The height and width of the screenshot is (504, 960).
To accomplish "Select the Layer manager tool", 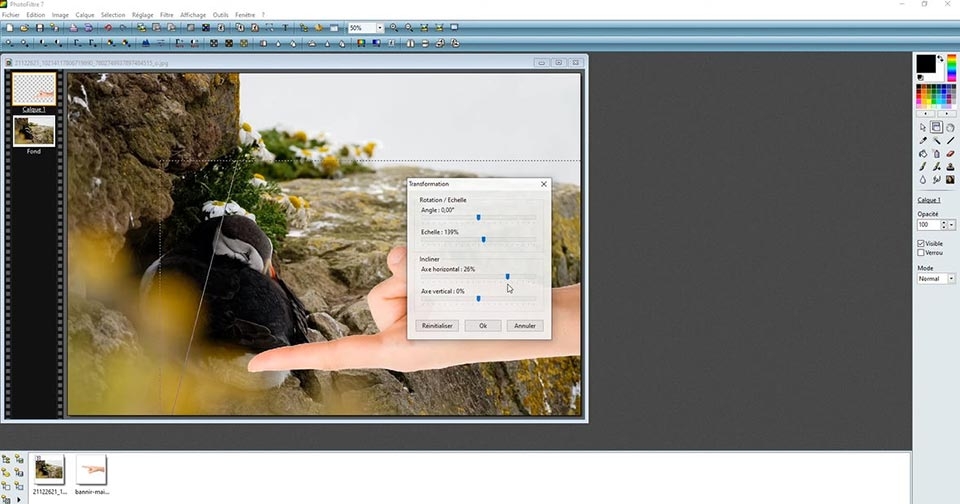I will (936, 127).
